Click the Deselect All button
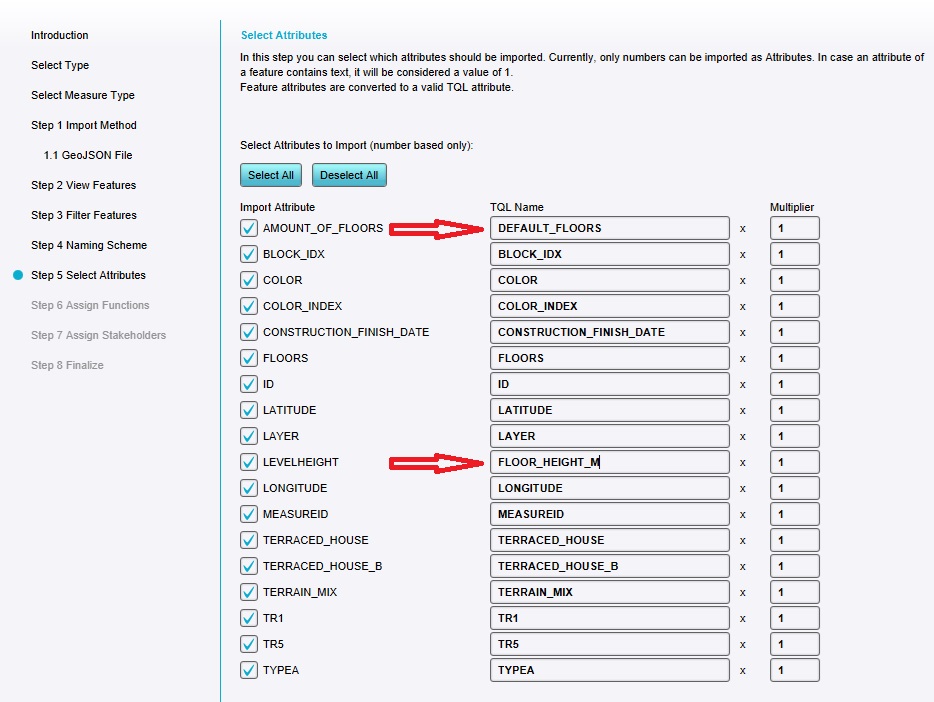Viewport: 934px width, 702px height. 349,175
